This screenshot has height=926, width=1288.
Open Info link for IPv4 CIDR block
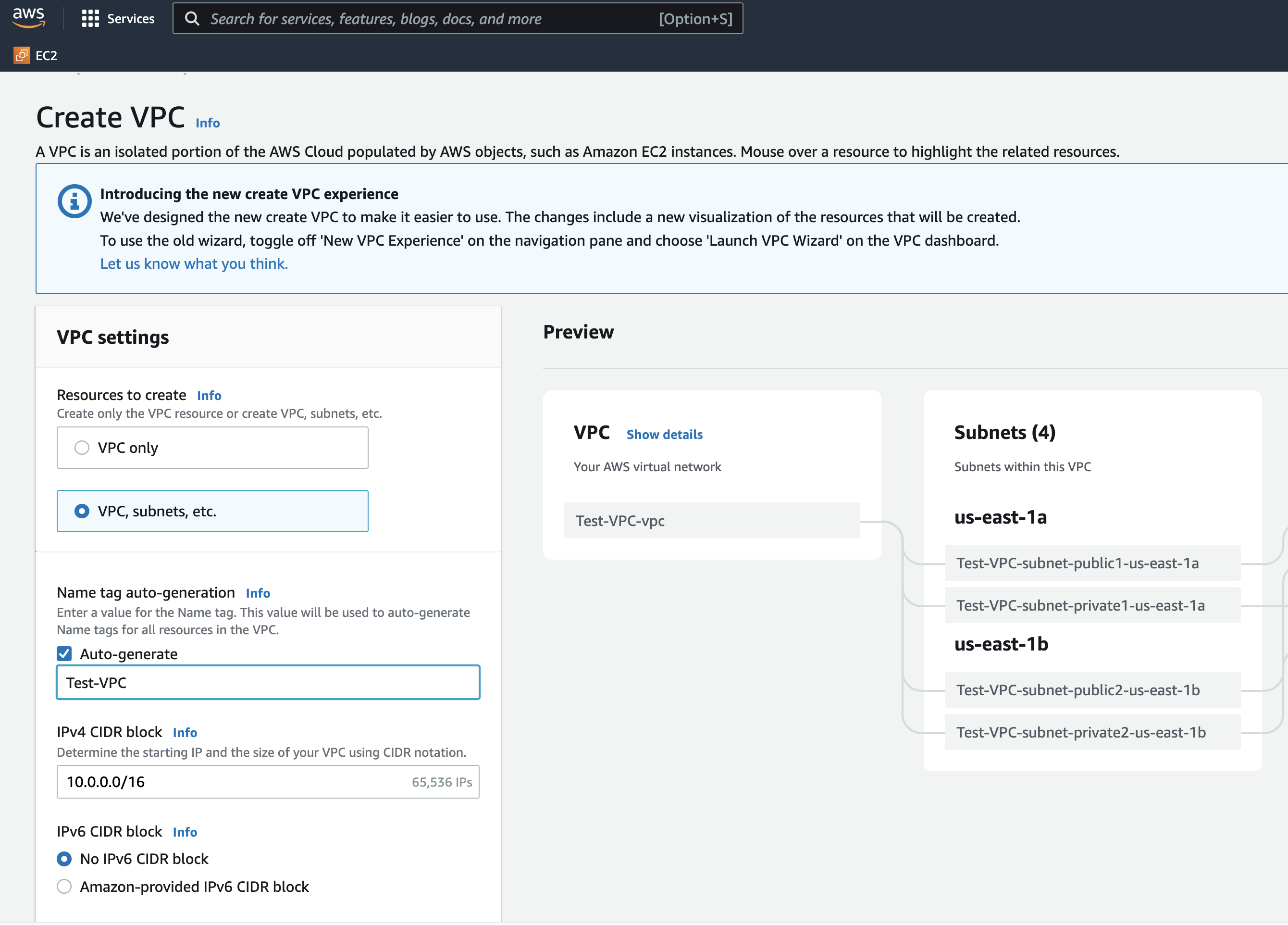(x=185, y=733)
